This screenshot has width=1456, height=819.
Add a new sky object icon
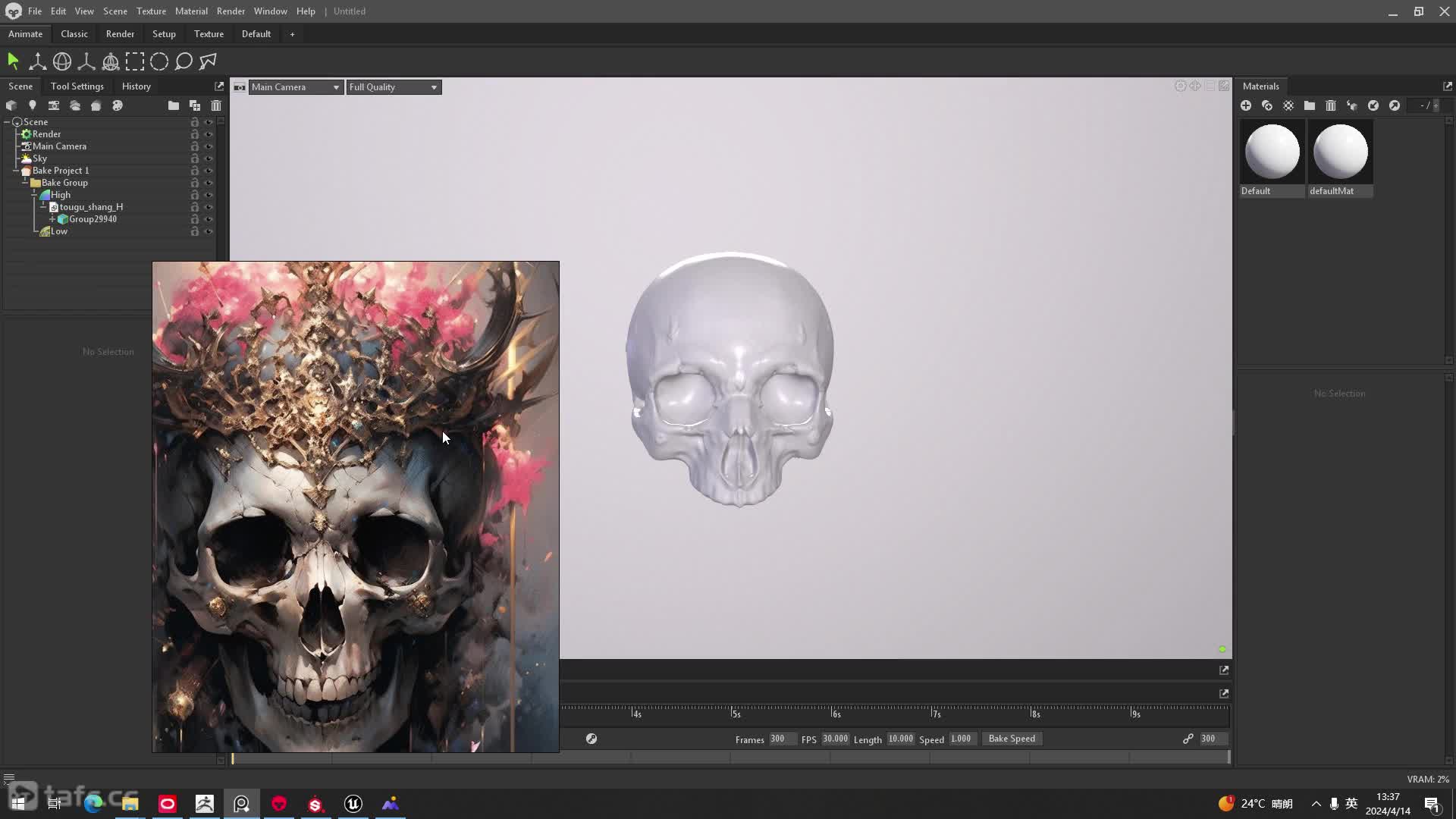75,105
